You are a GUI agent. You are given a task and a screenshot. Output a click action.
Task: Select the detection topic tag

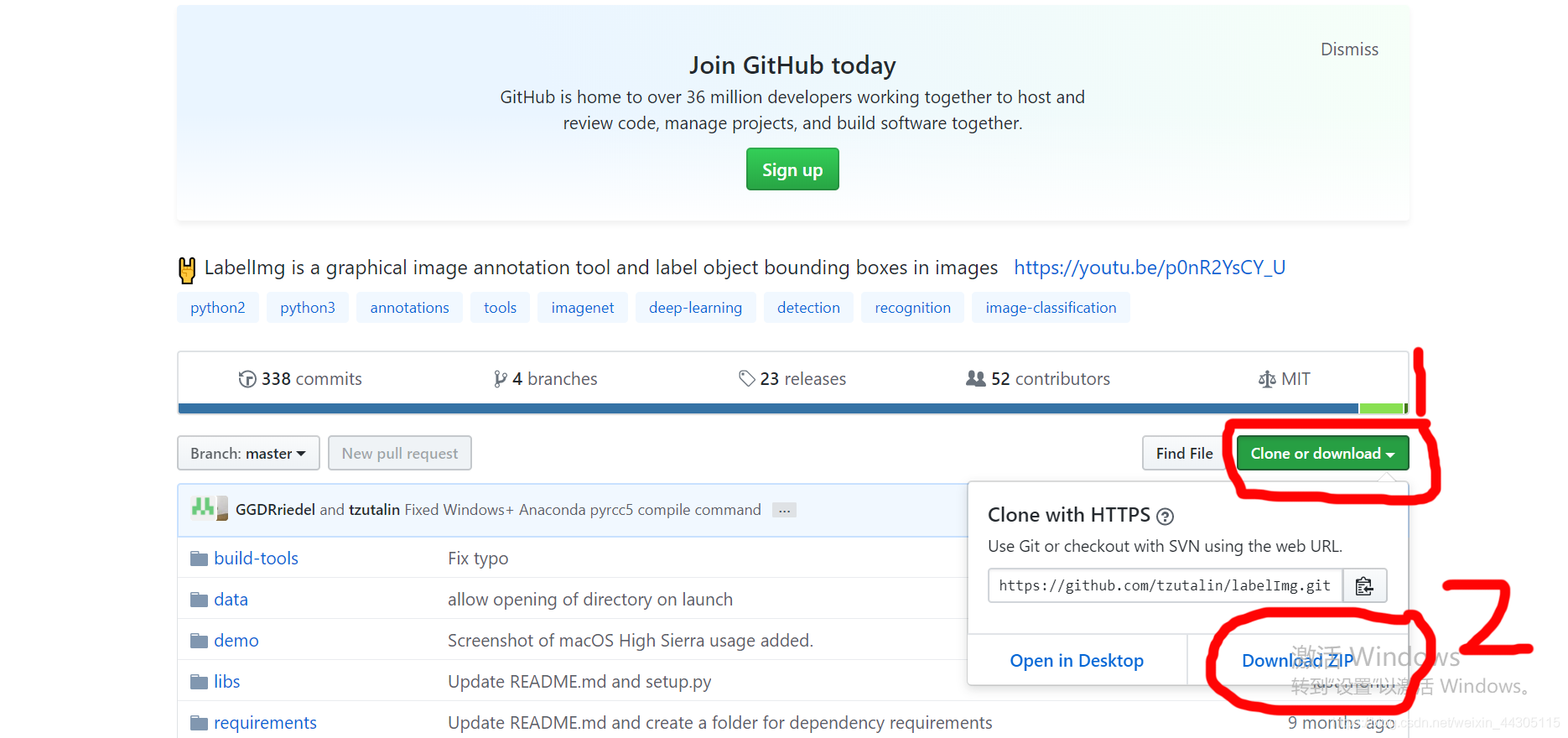[808, 308]
